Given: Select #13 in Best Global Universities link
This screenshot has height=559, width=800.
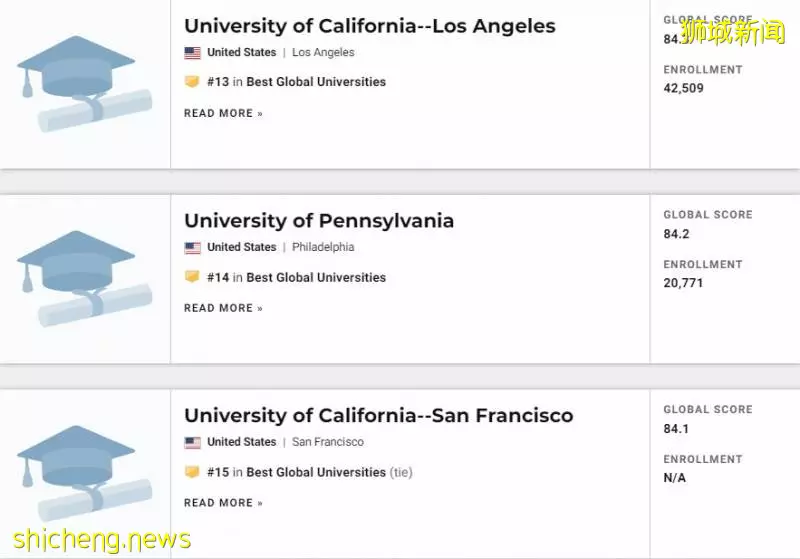Looking at the screenshot, I should [x=296, y=82].
